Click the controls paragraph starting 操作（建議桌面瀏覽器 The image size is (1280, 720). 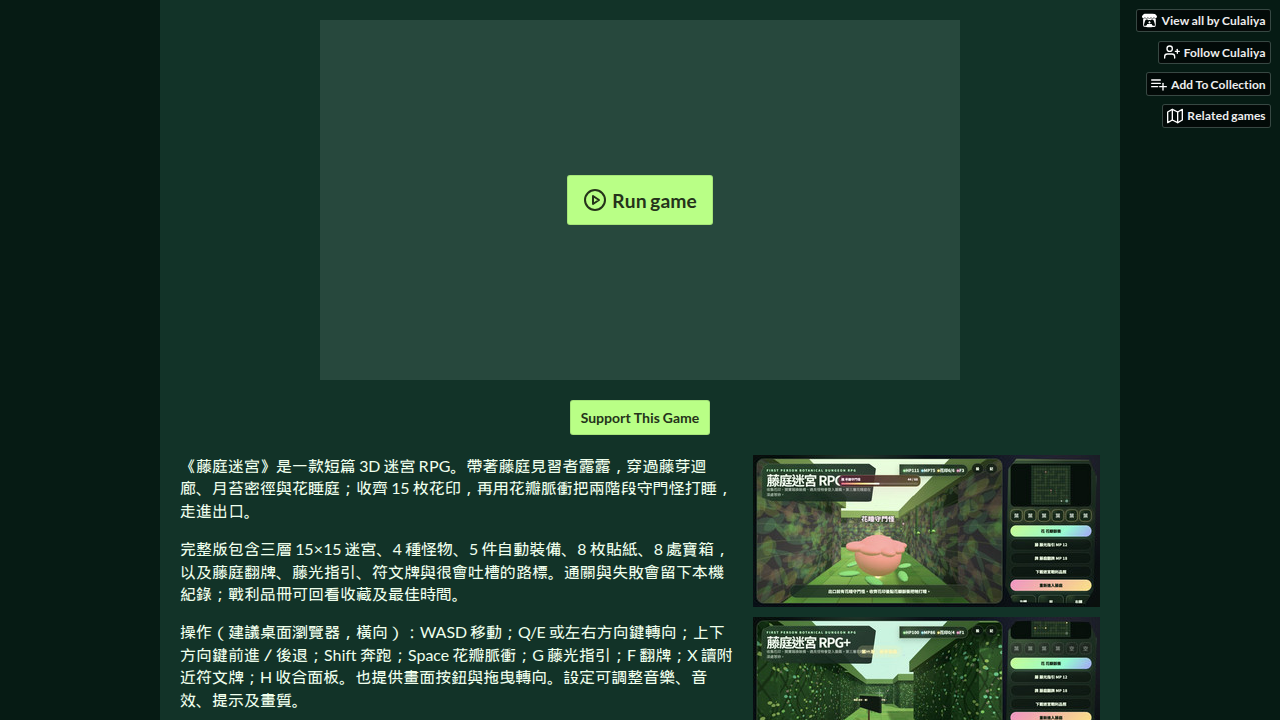click(x=457, y=666)
